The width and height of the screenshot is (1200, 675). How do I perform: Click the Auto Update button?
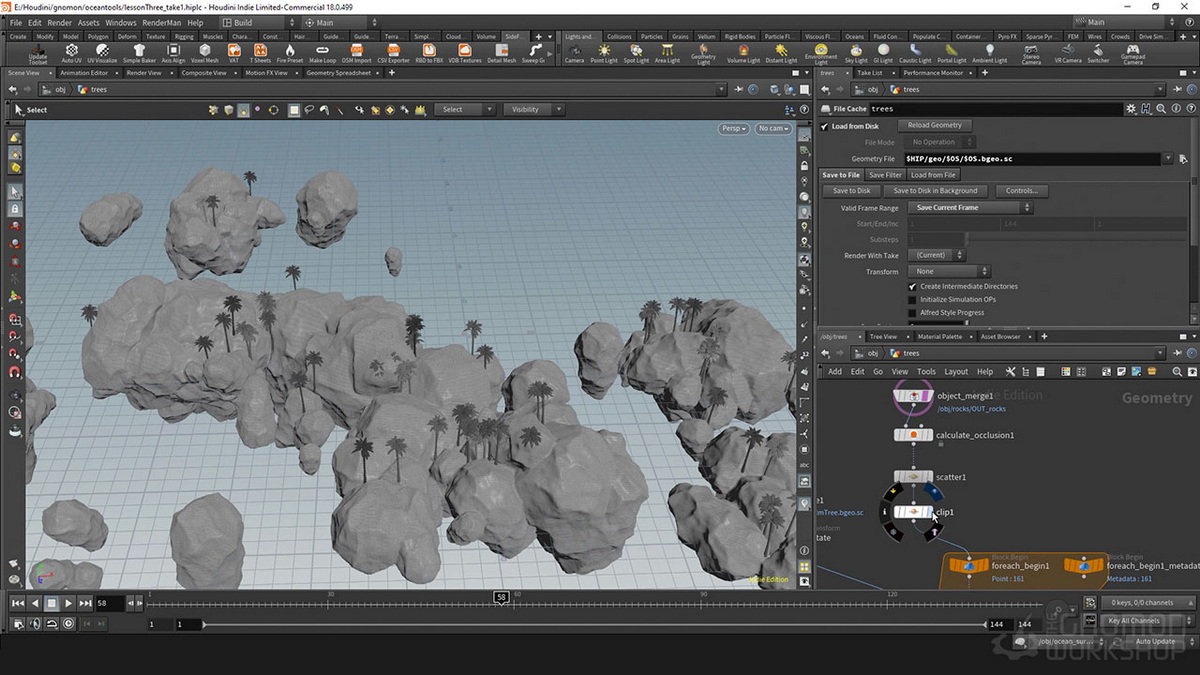point(1155,641)
